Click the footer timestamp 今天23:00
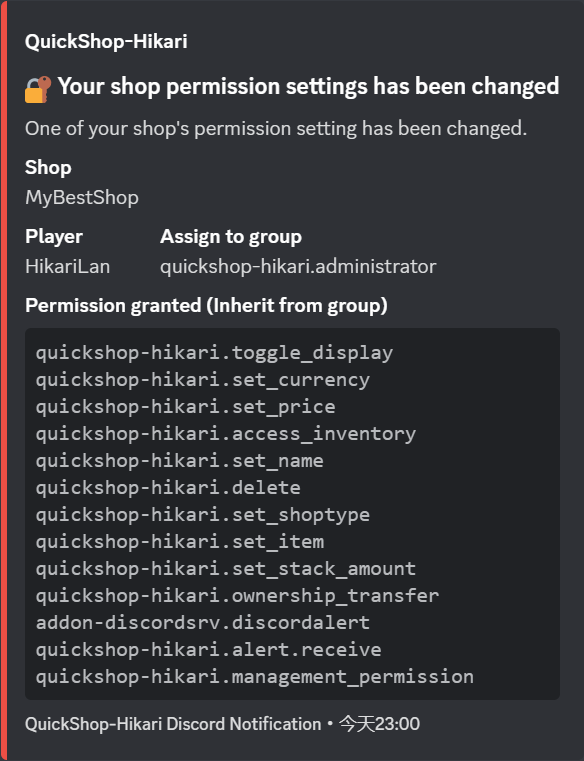Screen dimensions: 584x761 click(x=379, y=724)
